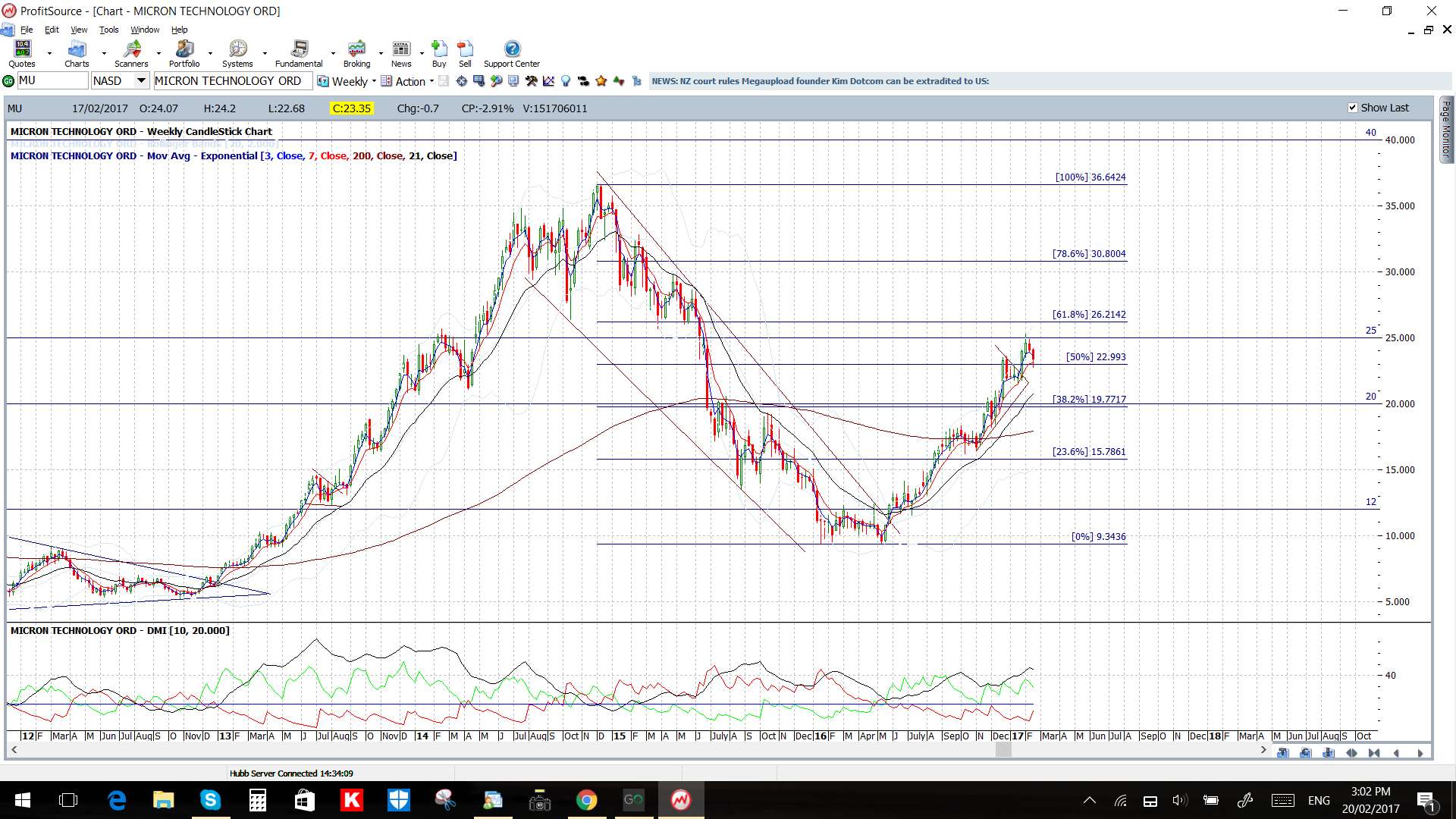Expand the Systems dropdown arrow
This screenshot has height=819, width=1456.
[265, 54]
